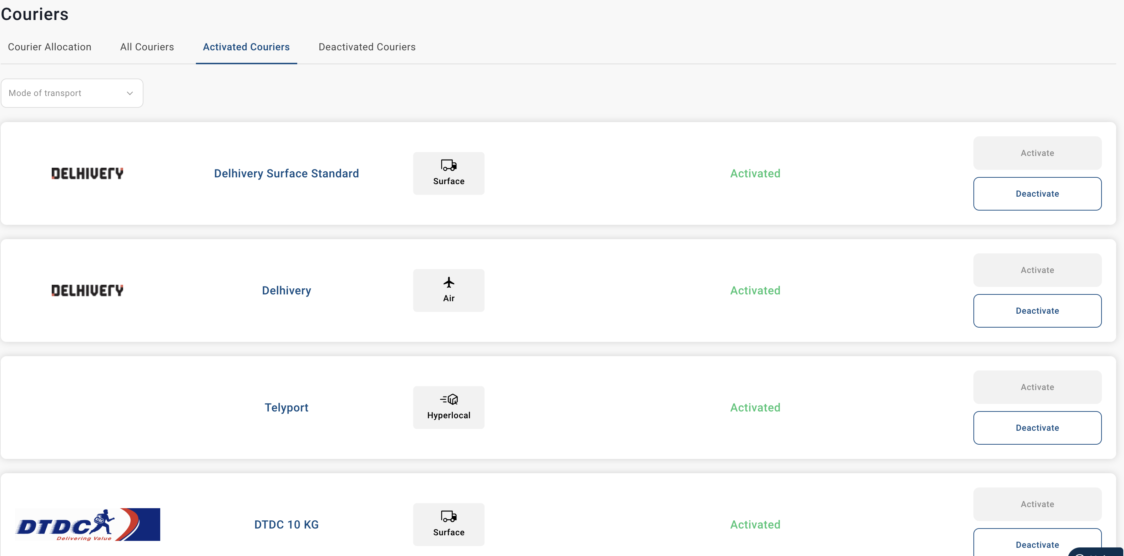Open the Mode of transport dropdown

tap(72, 93)
